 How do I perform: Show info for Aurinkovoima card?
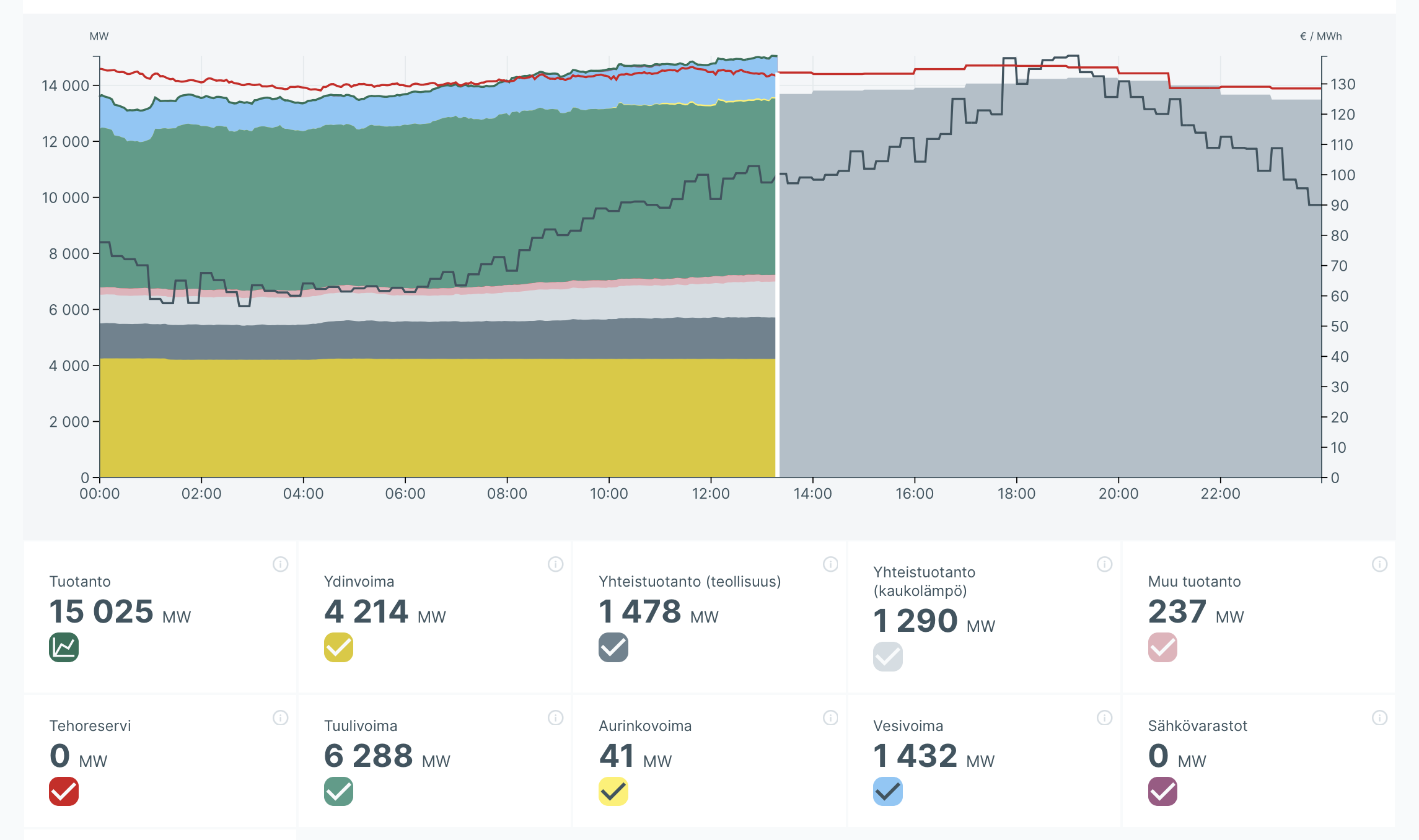coord(830,718)
